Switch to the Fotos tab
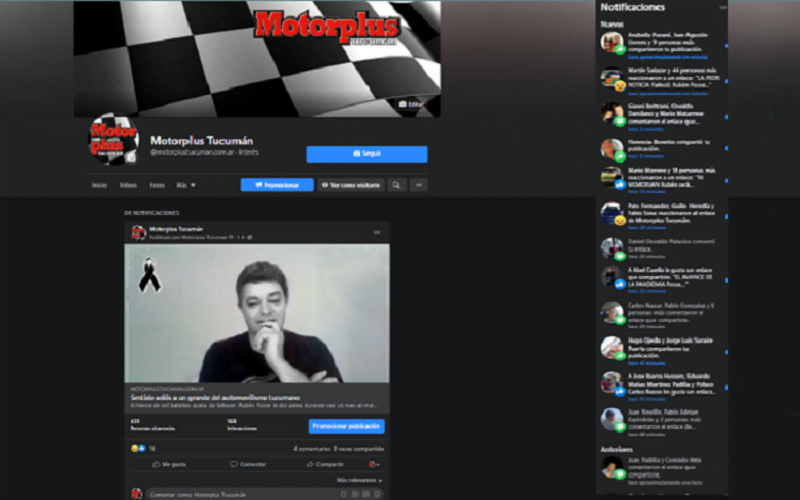 (157, 185)
